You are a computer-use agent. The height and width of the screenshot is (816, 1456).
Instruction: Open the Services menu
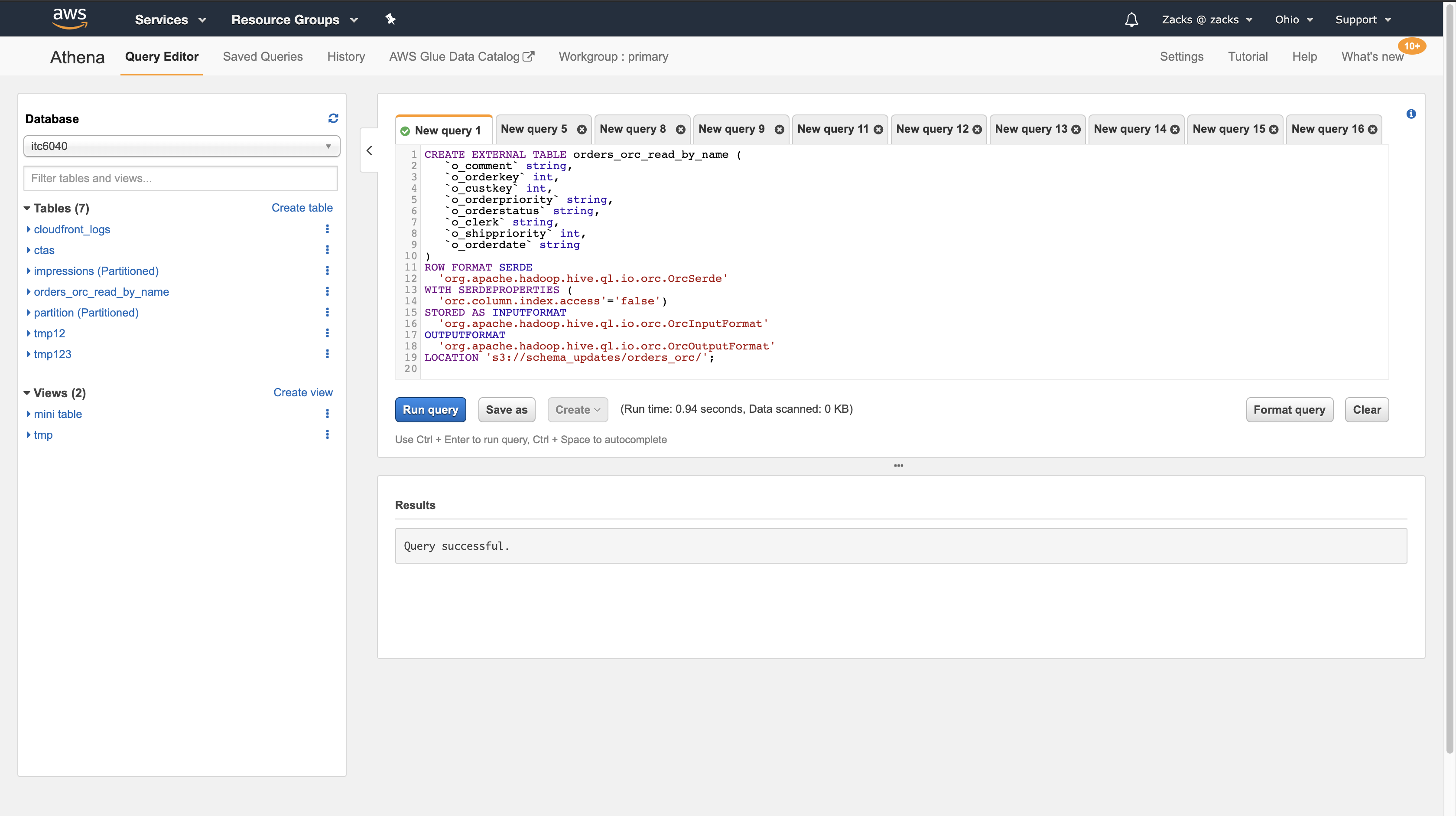[169, 20]
